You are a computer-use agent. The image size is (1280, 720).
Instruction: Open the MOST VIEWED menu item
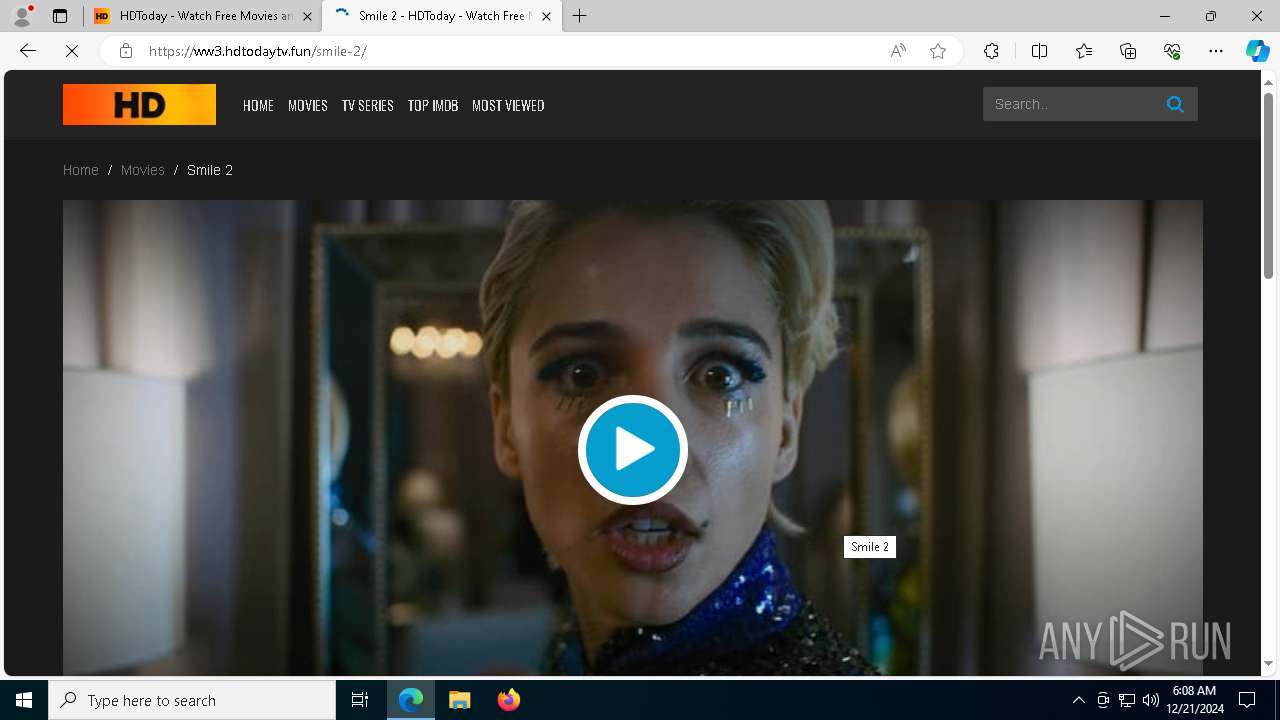(x=508, y=105)
